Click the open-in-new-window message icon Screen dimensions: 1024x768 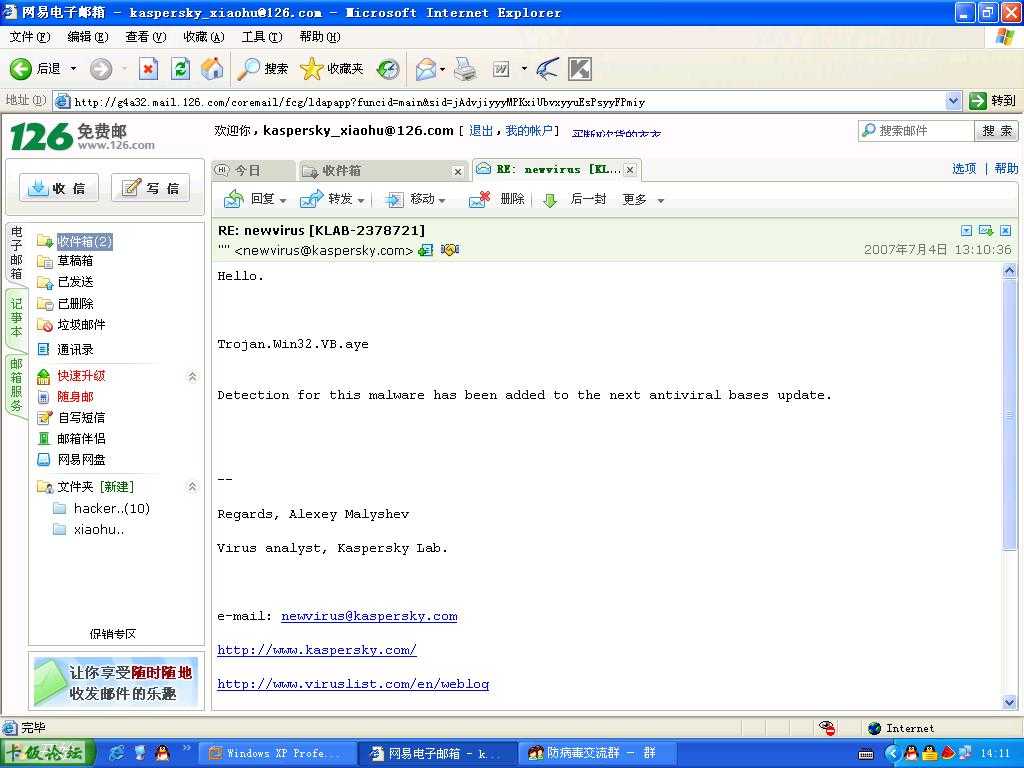pyautogui.click(x=986, y=231)
